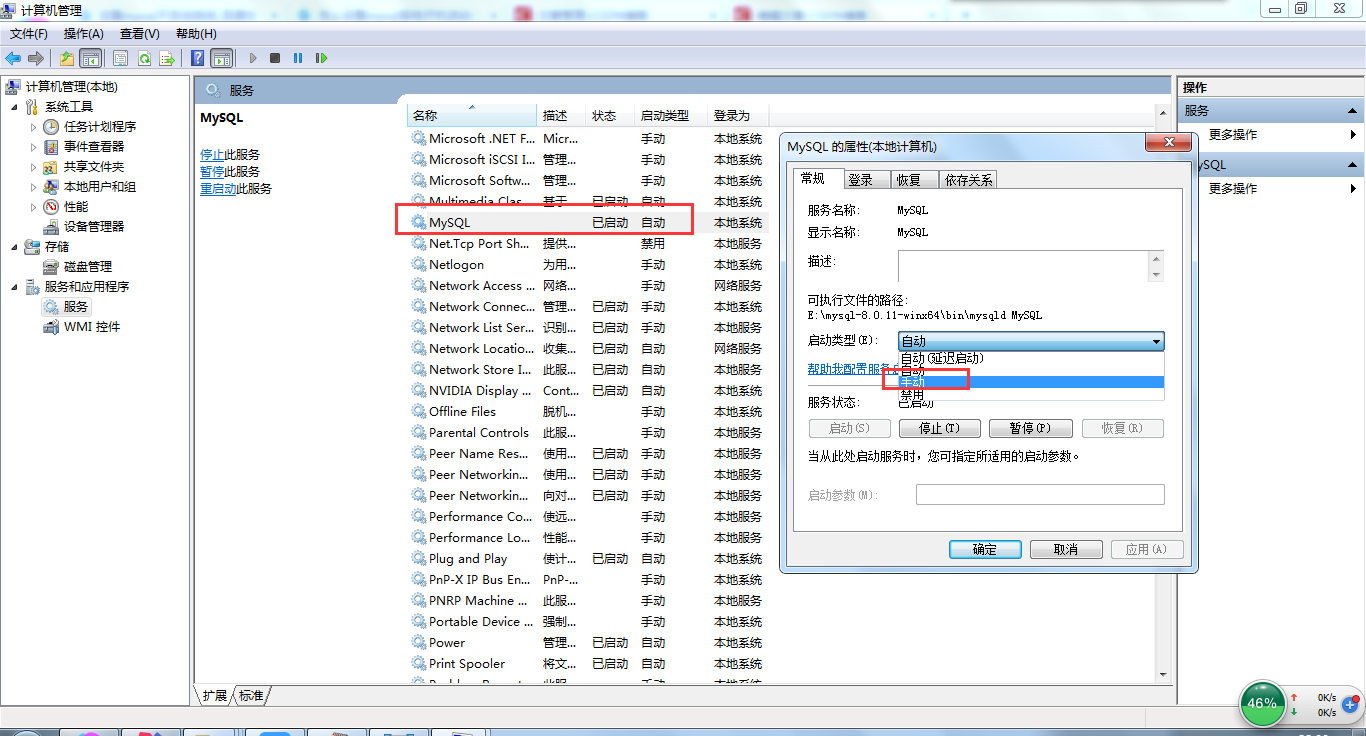Click the Stop Service square icon

[275, 58]
